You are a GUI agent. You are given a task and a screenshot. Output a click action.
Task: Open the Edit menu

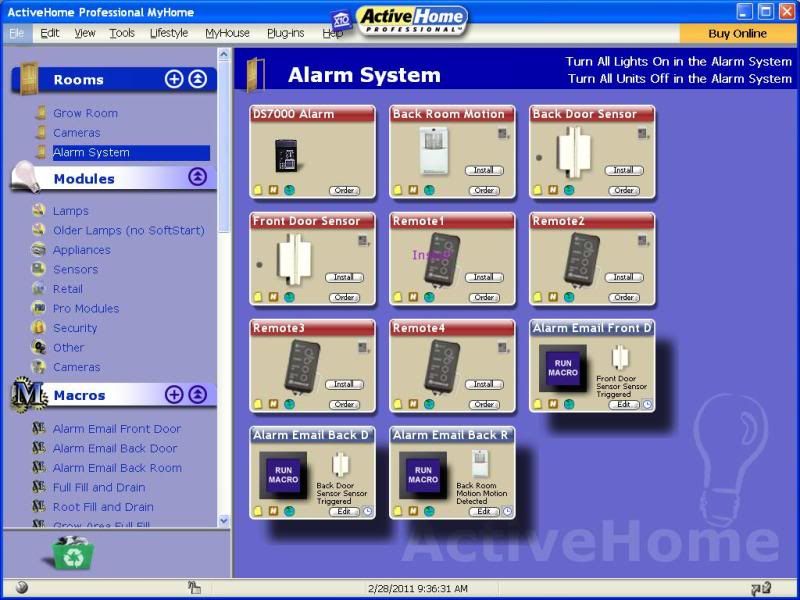pyautogui.click(x=49, y=33)
